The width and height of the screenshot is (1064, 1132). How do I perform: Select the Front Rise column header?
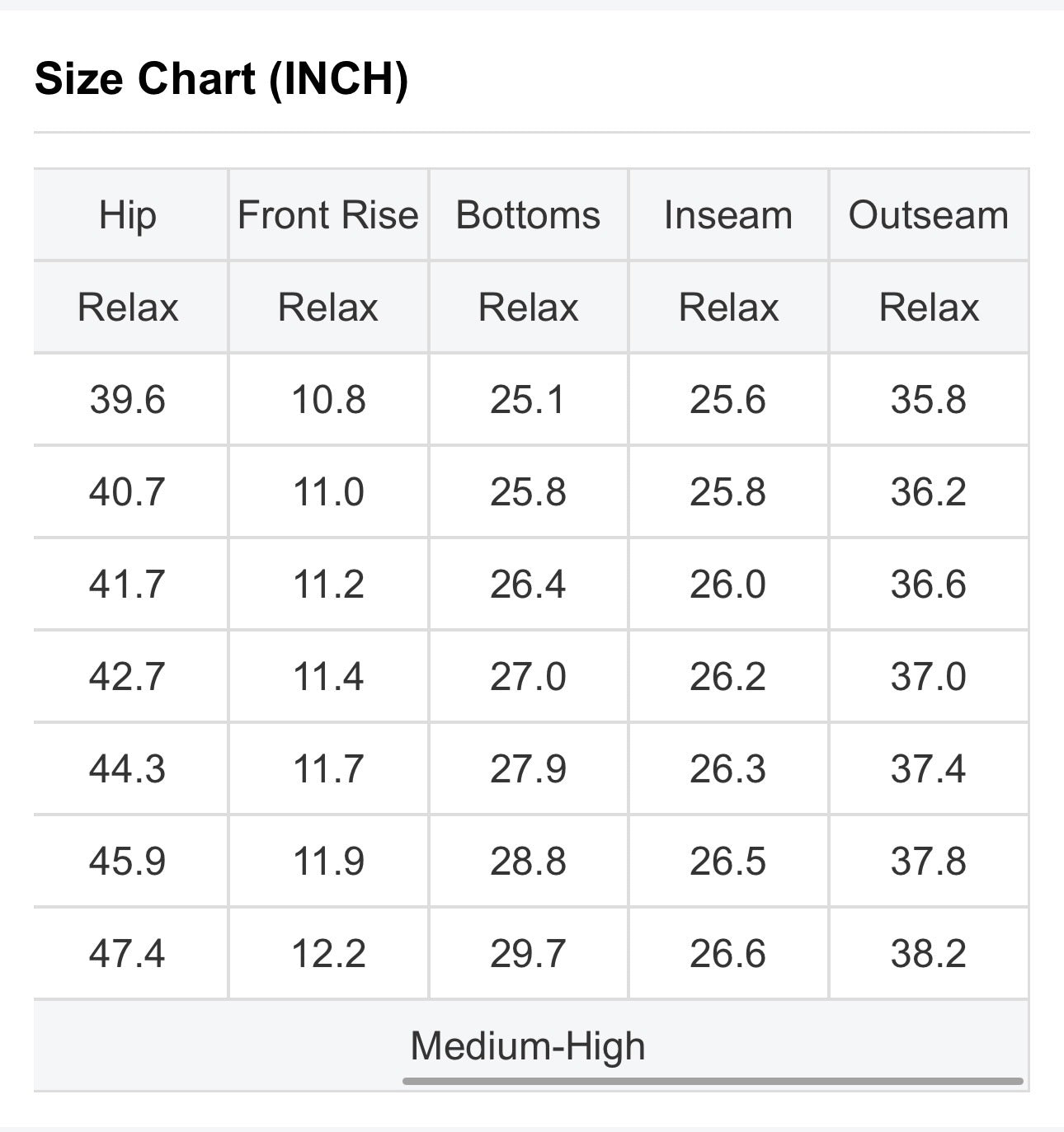[x=328, y=215]
